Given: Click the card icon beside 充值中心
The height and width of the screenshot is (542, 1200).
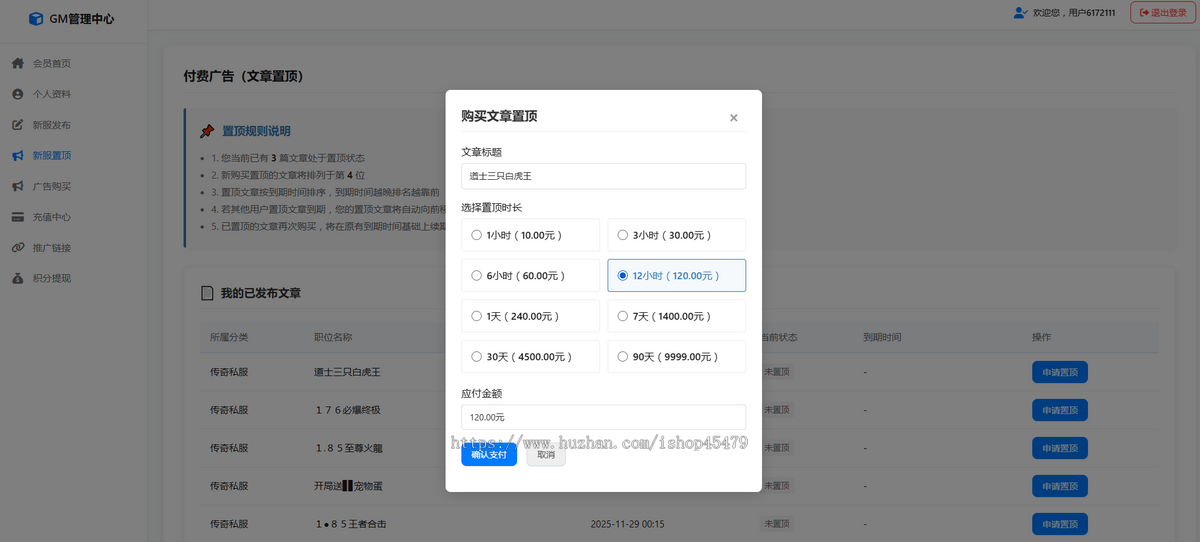Looking at the screenshot, I should click(x=17, y=217).
